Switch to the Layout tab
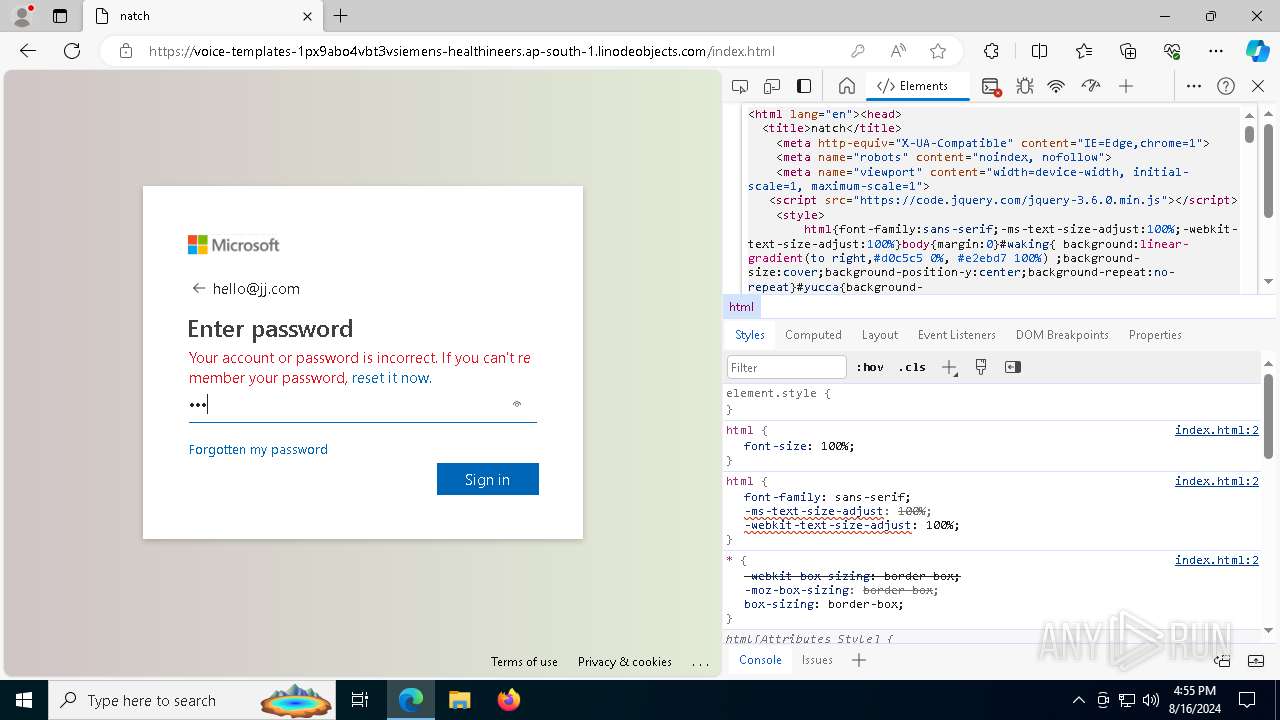The image size is (1280, 720). (x=880, y=335)
